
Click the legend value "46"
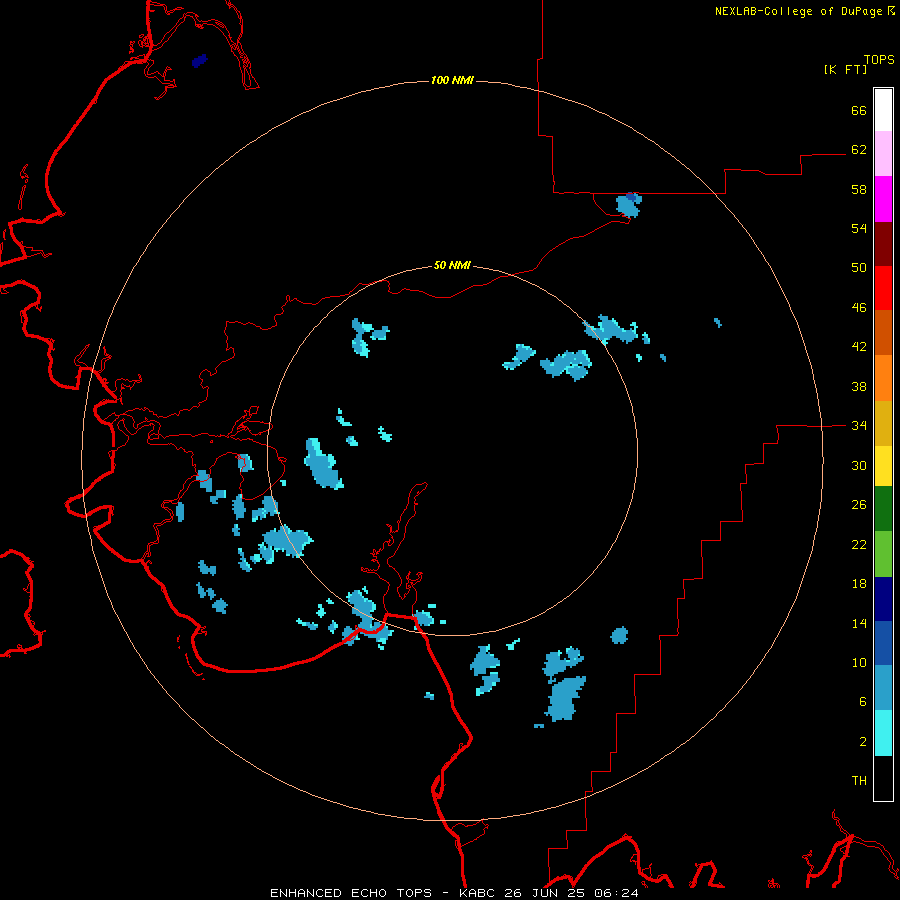859,308
